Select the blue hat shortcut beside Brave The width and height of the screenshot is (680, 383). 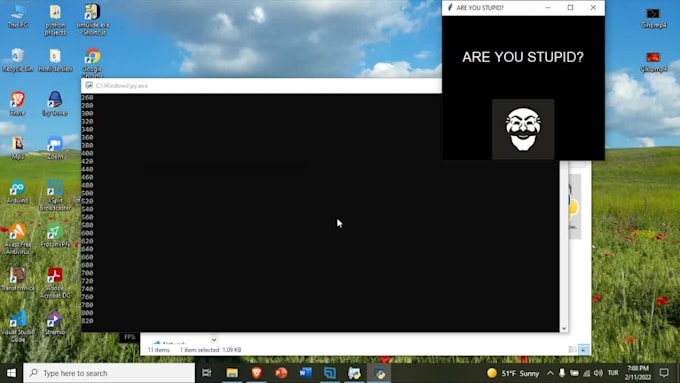[55, 104]
